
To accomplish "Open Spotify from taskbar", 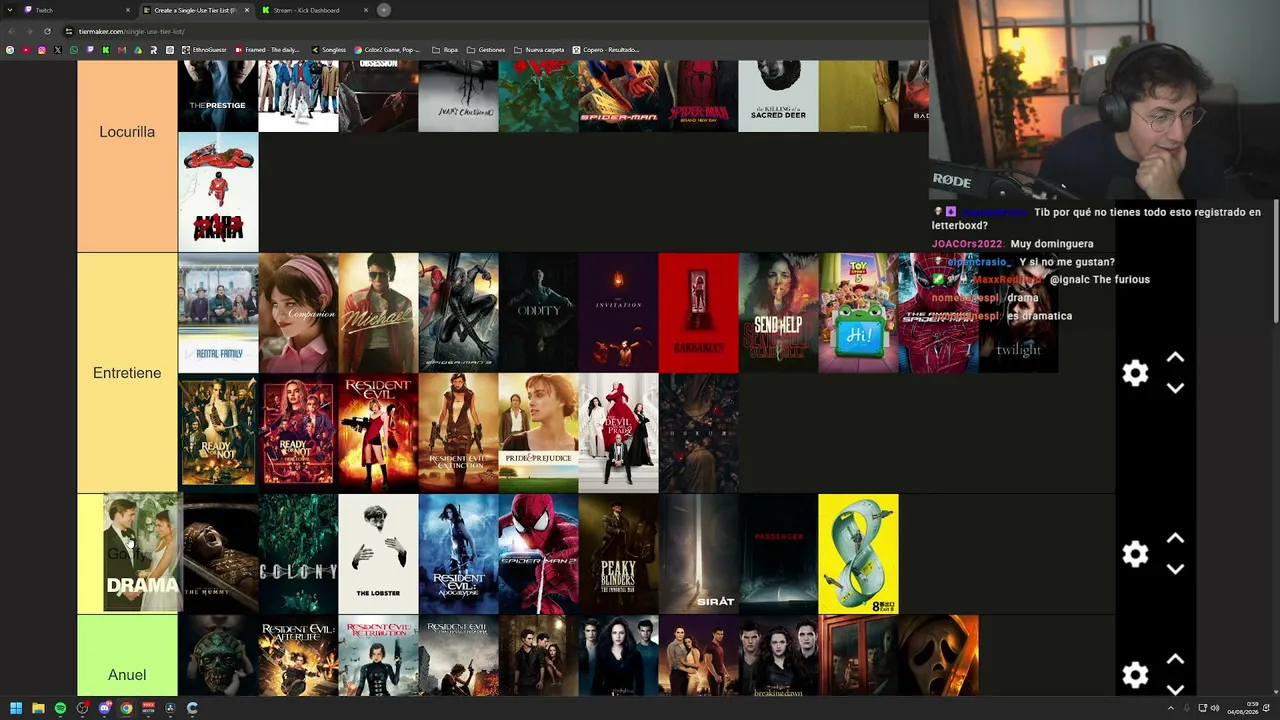I will tap(60, 708).
